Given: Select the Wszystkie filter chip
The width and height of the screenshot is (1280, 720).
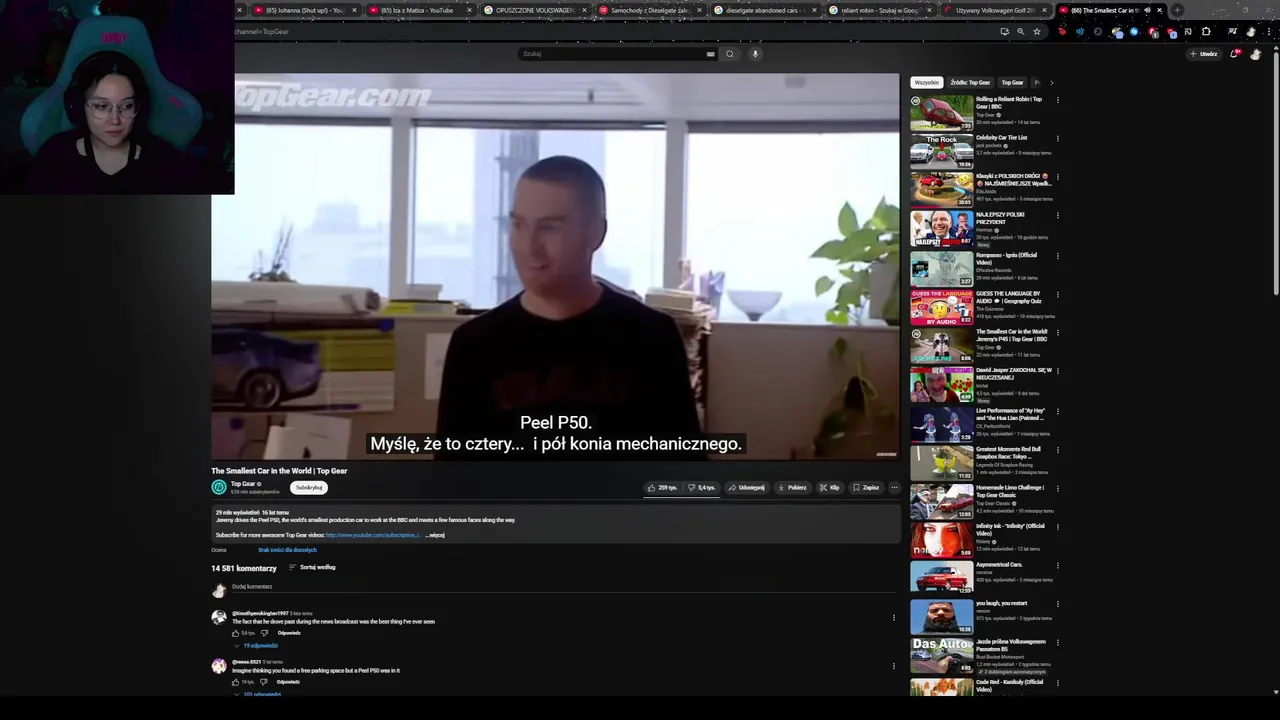Looking at the screenshot, I should point(927,83).
